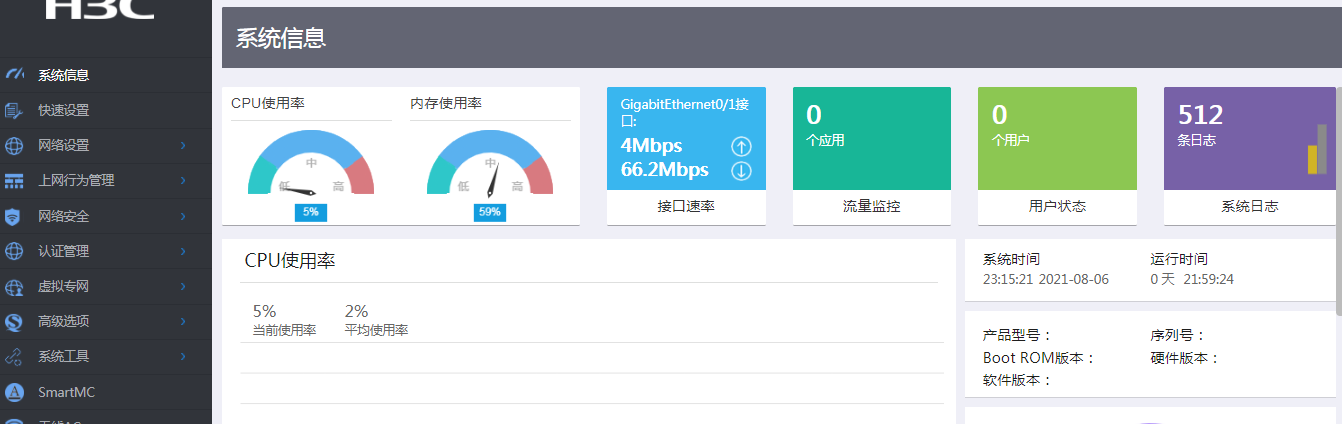The width and height of the screenshot is (1342, 424).
Task: Click the H3C logo
Action: (99, 9)
